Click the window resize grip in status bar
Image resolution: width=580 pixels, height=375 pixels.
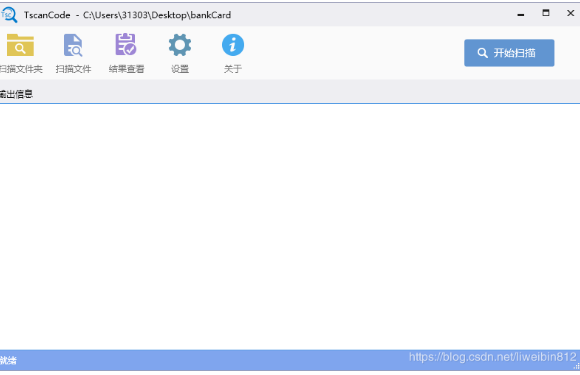576,366
